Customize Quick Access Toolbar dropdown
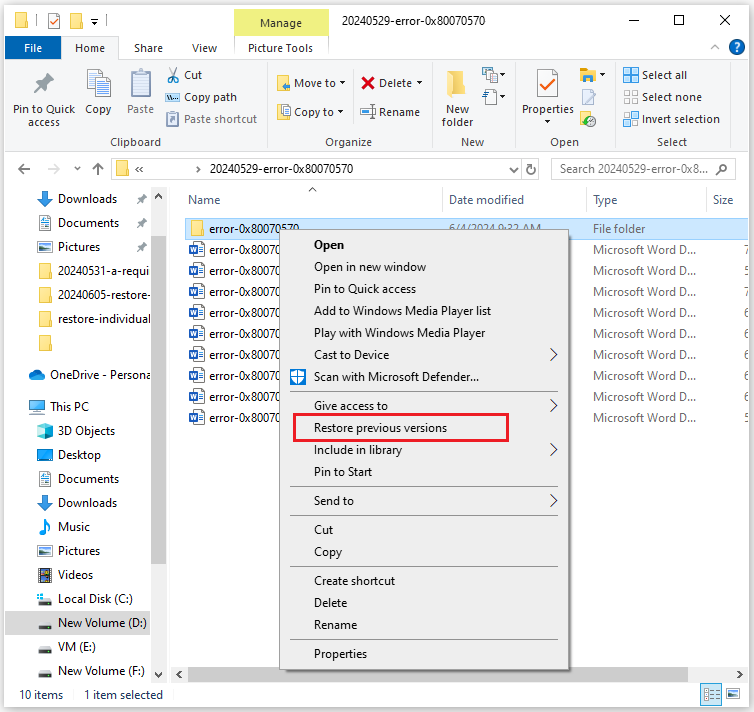754x712 pixels. click(x=94, y=21)
